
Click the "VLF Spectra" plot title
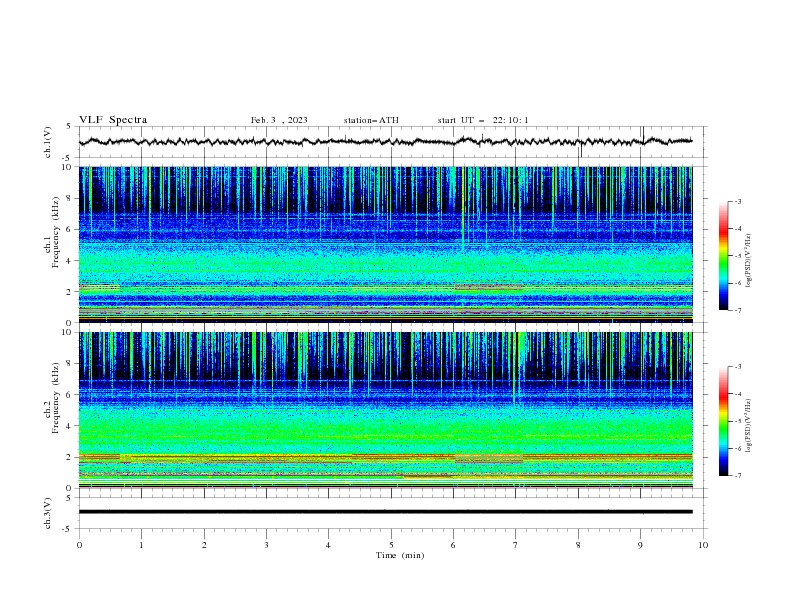(x=113, y=120)
